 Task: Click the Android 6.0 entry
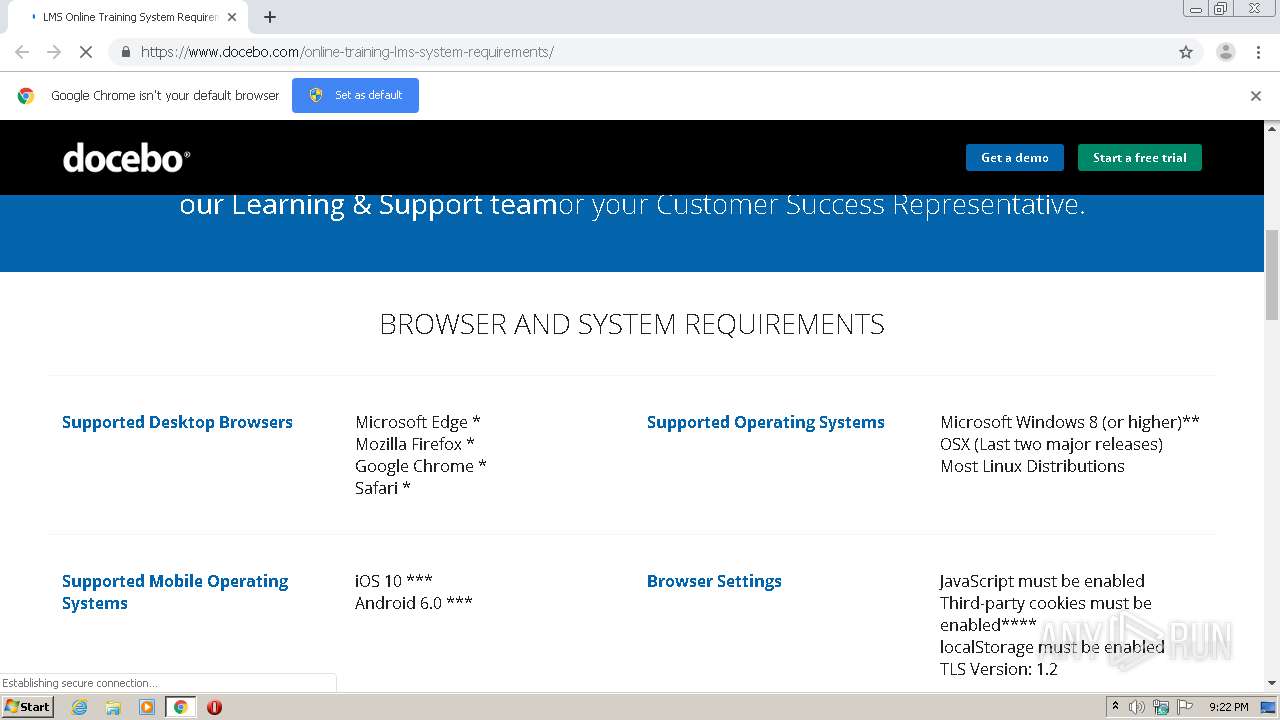click(x=414, y=603)
